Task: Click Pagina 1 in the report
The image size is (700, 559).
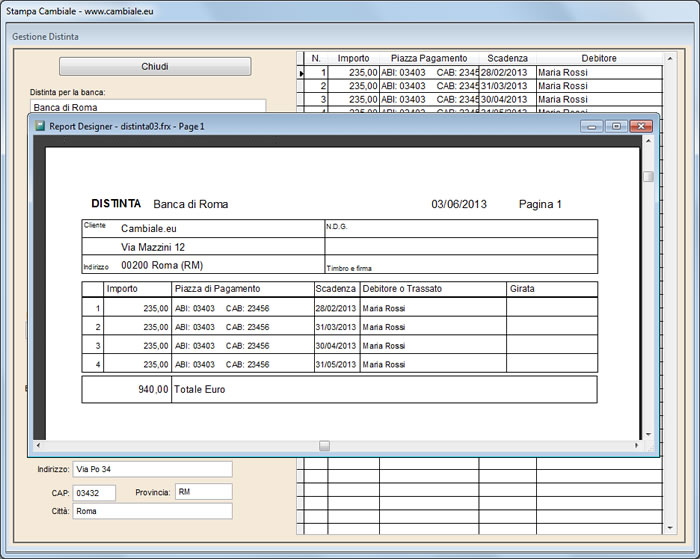Action: pyautogui.click(x=540, y=204)
